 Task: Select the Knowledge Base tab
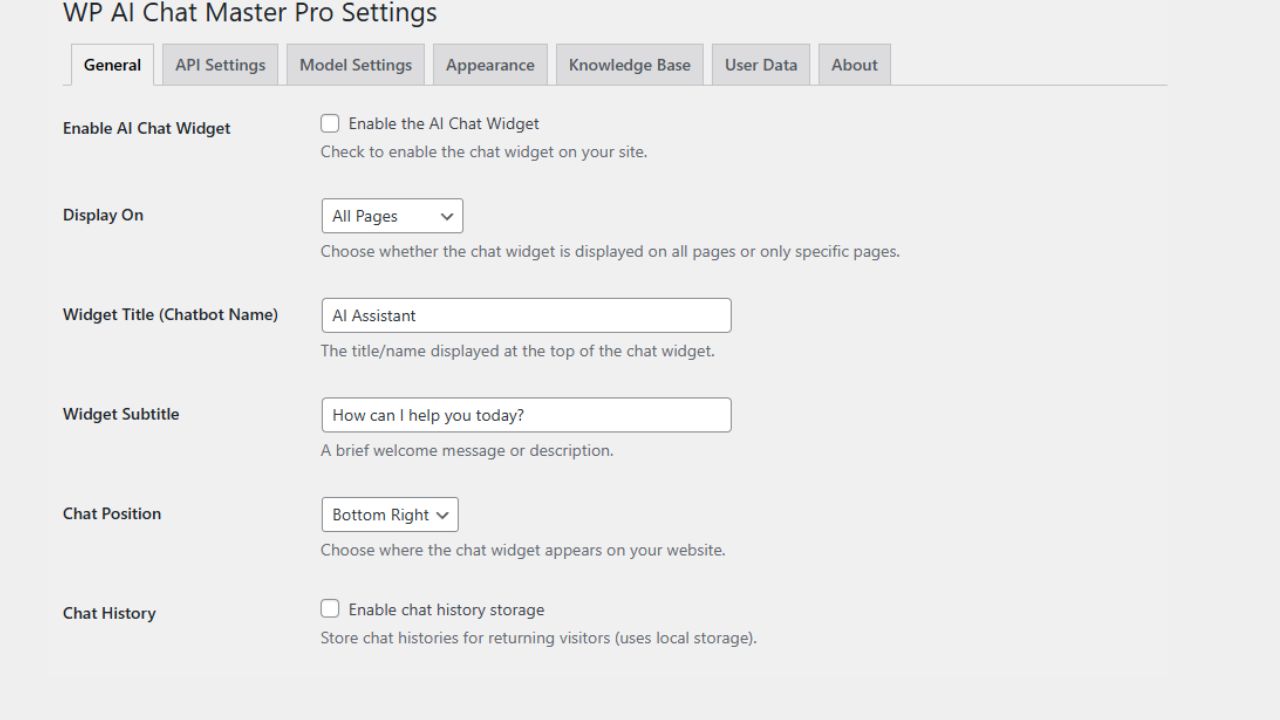(629, 65)
